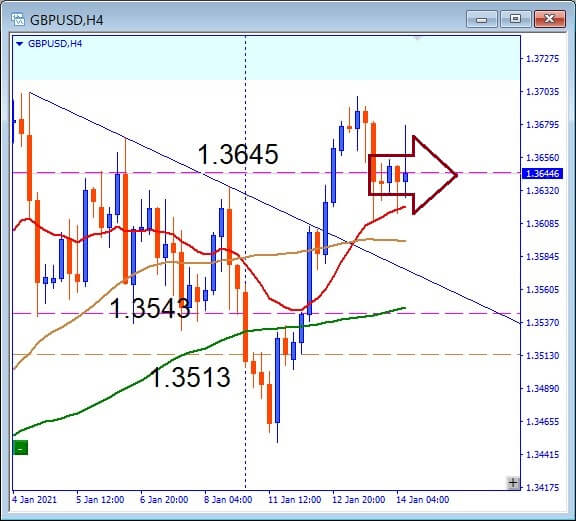Click the 1.37275 price scale value
This screenshot has height=521, width=576.
point(543,59)
